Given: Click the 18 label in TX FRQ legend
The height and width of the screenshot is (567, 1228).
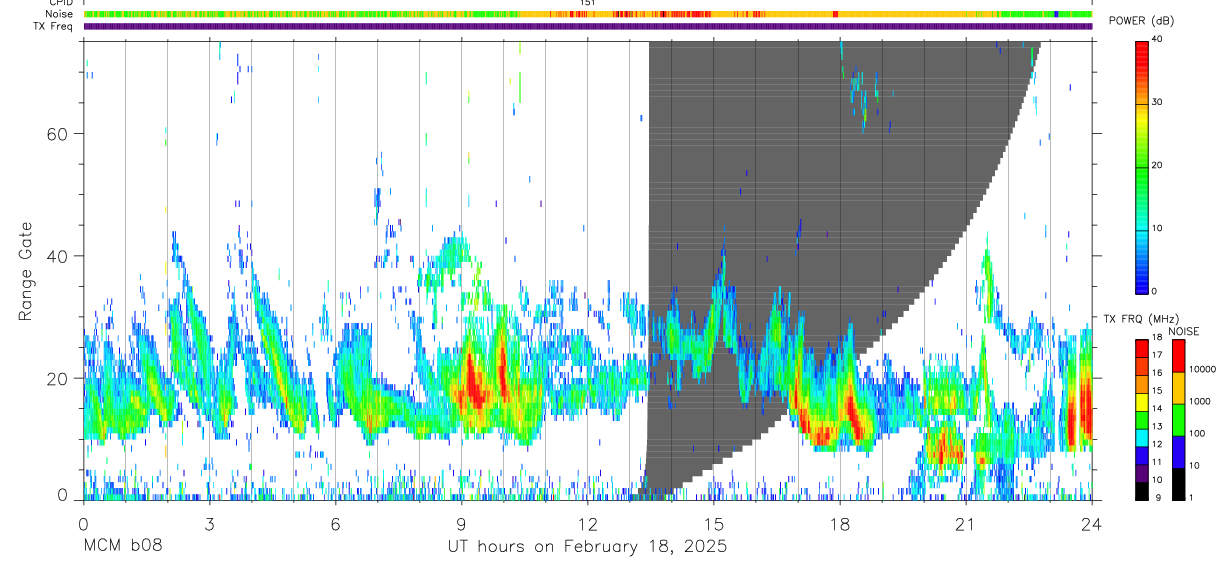Looking at the screenshot, I should (x=1158, y=338).
